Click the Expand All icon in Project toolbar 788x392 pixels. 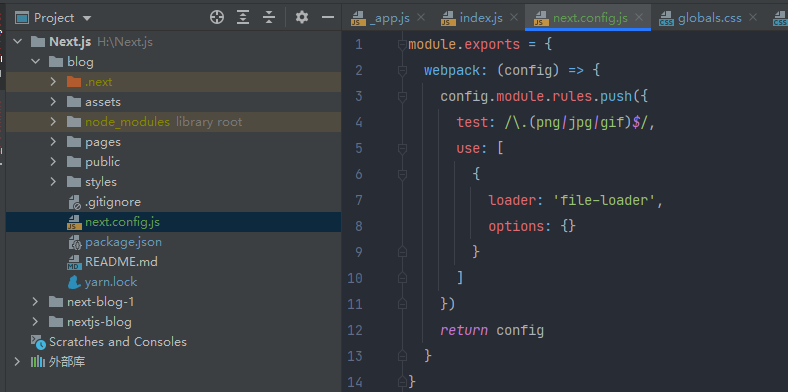[x=243, y=18]
